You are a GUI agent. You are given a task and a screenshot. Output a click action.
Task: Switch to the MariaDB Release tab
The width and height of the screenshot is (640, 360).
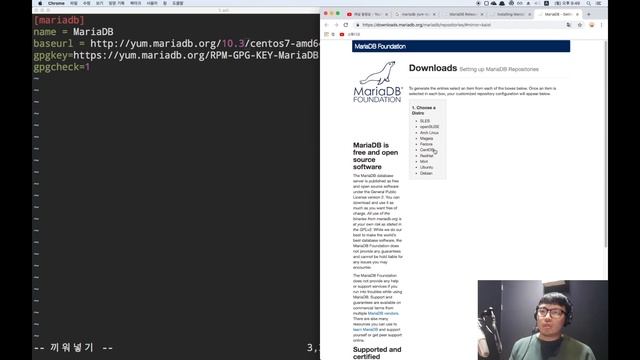462,14
